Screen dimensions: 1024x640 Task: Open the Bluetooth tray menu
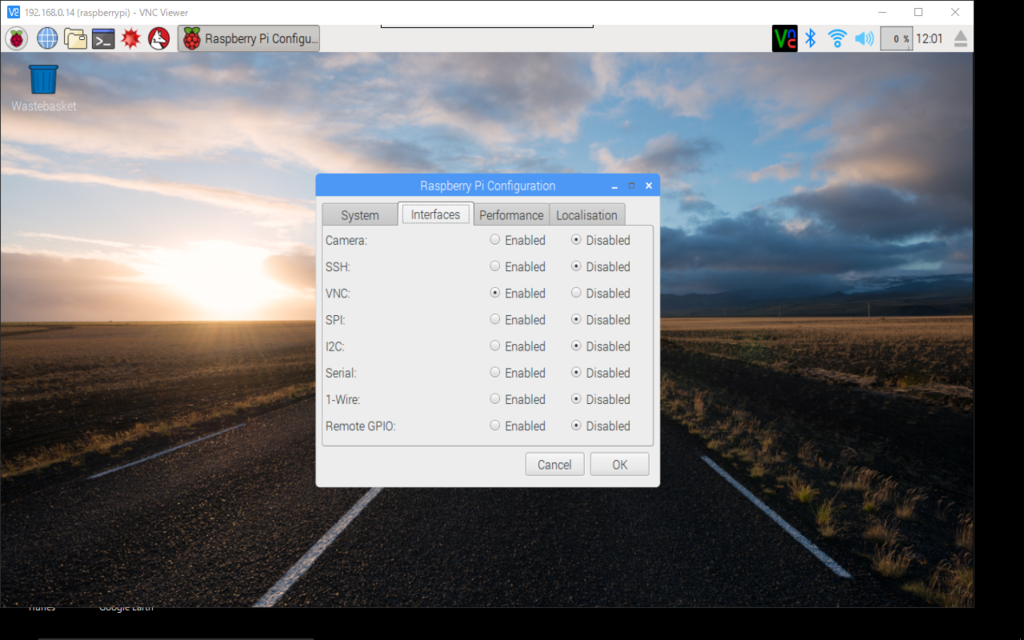tap(810, 39)
